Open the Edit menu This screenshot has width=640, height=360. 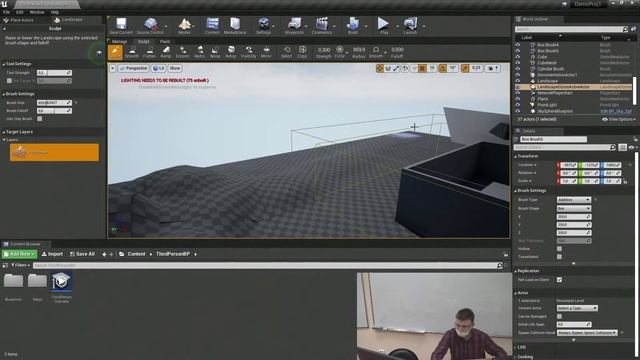pos(20,12)
